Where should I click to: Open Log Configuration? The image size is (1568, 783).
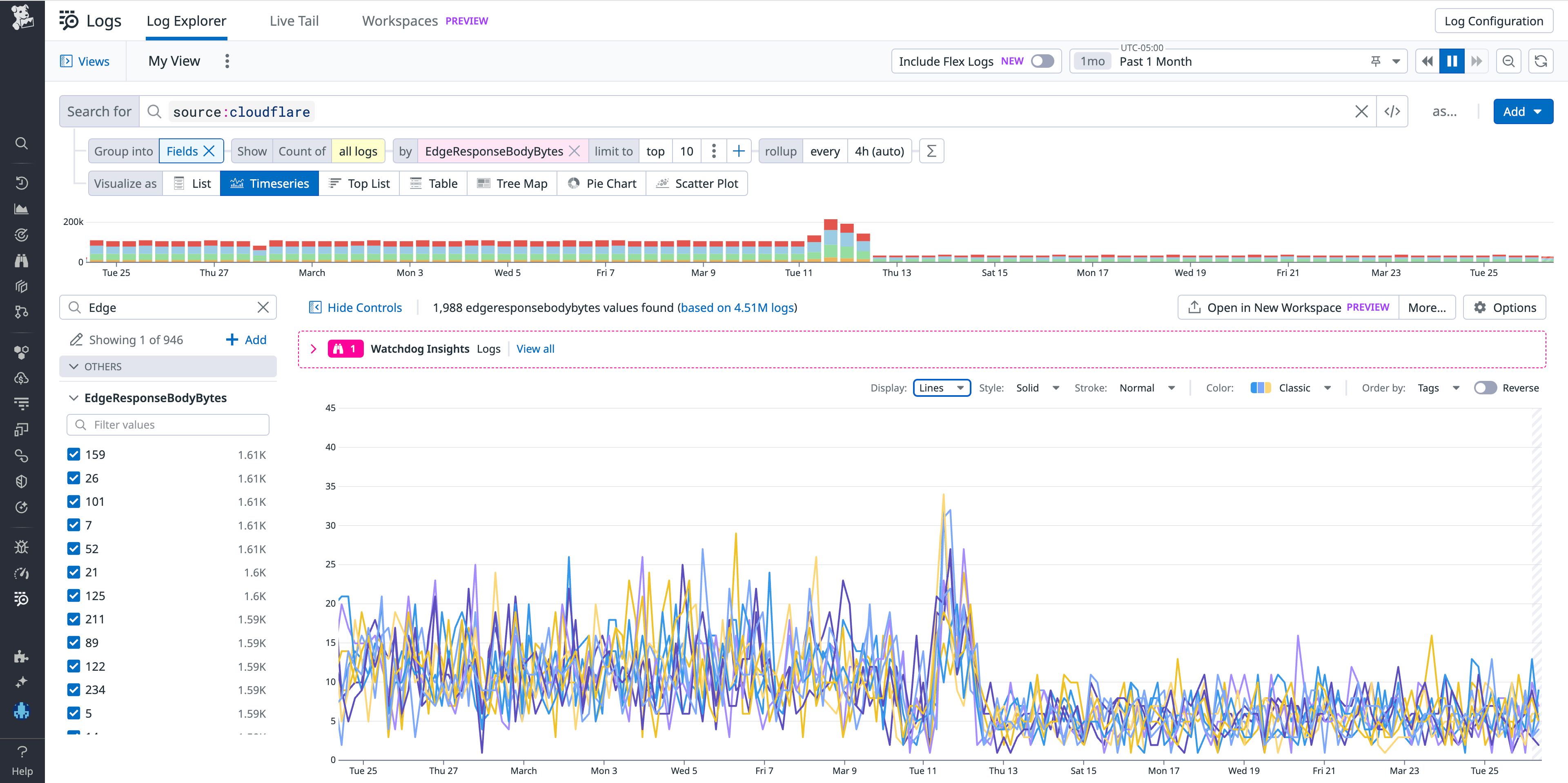(x=1493, y=20)
